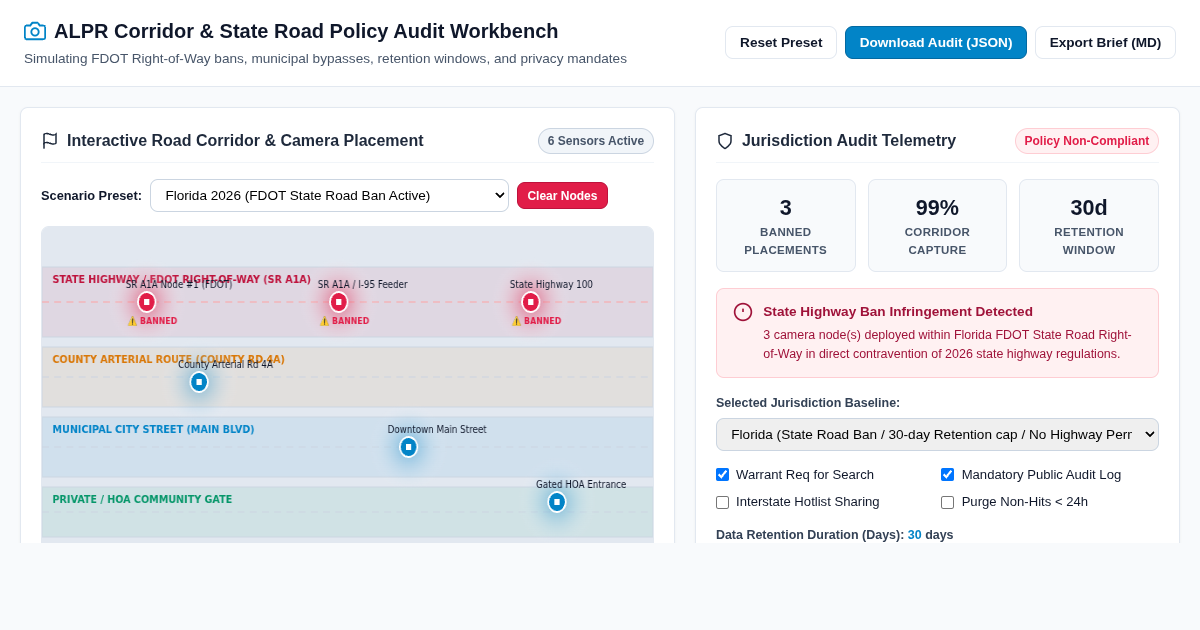Click the Clear Nodes button
Viewport: 1200px width, 630px height.
tap(562, 196)
